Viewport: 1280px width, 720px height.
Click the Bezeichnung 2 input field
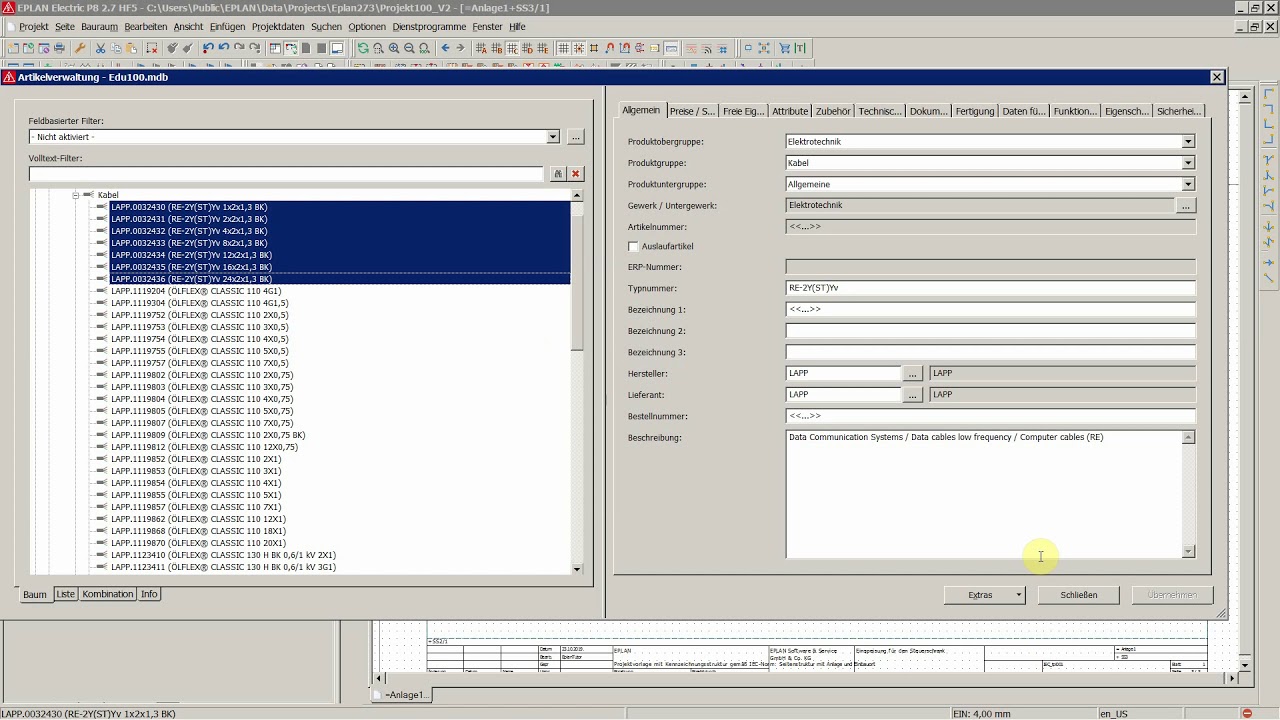click(990, 331)
